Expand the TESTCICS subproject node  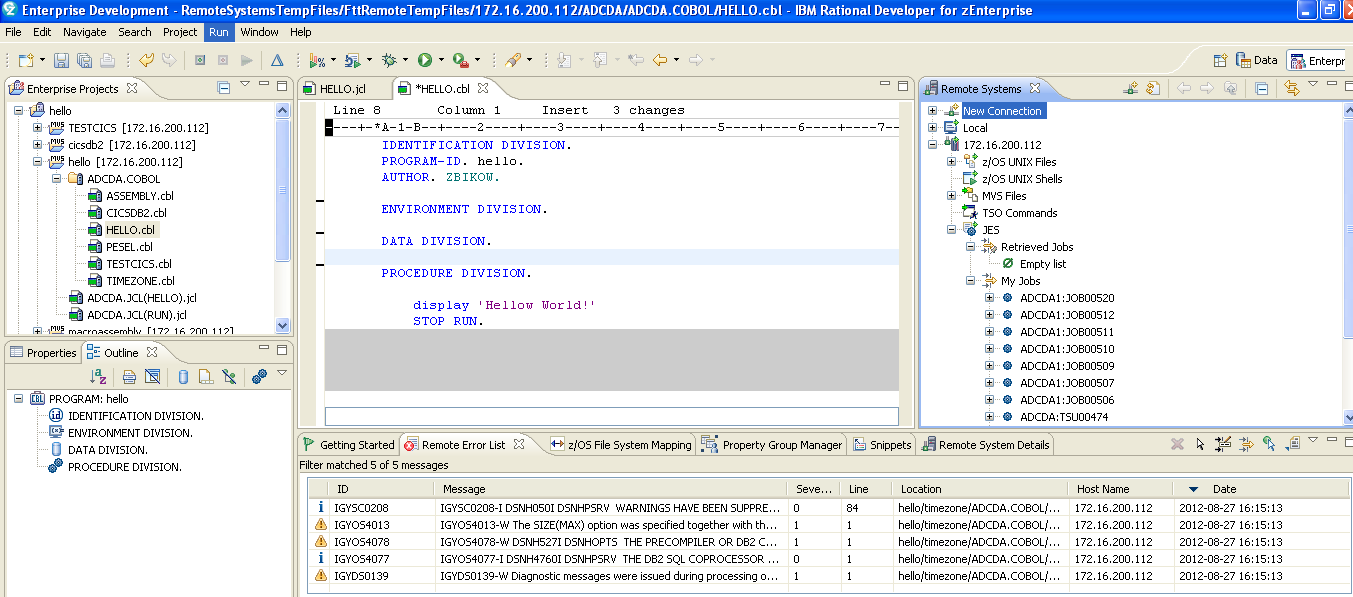click(x=38, y=128)
